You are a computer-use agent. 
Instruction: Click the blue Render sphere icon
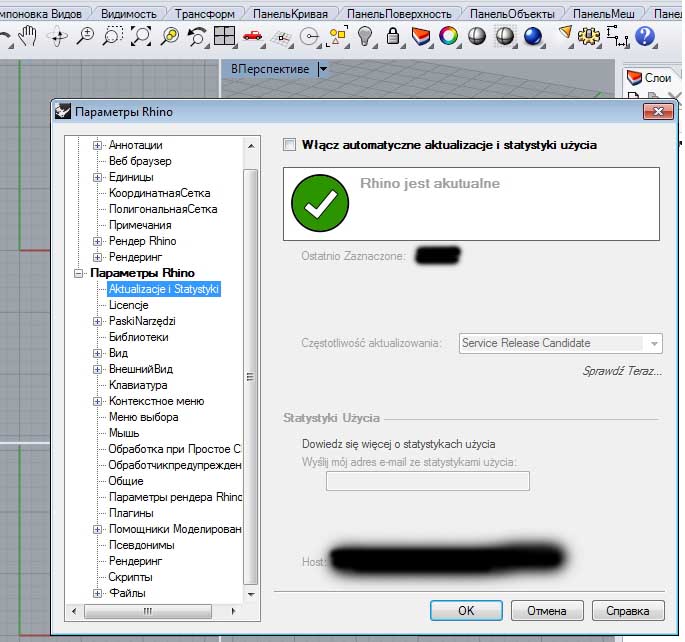pos(533,36)
